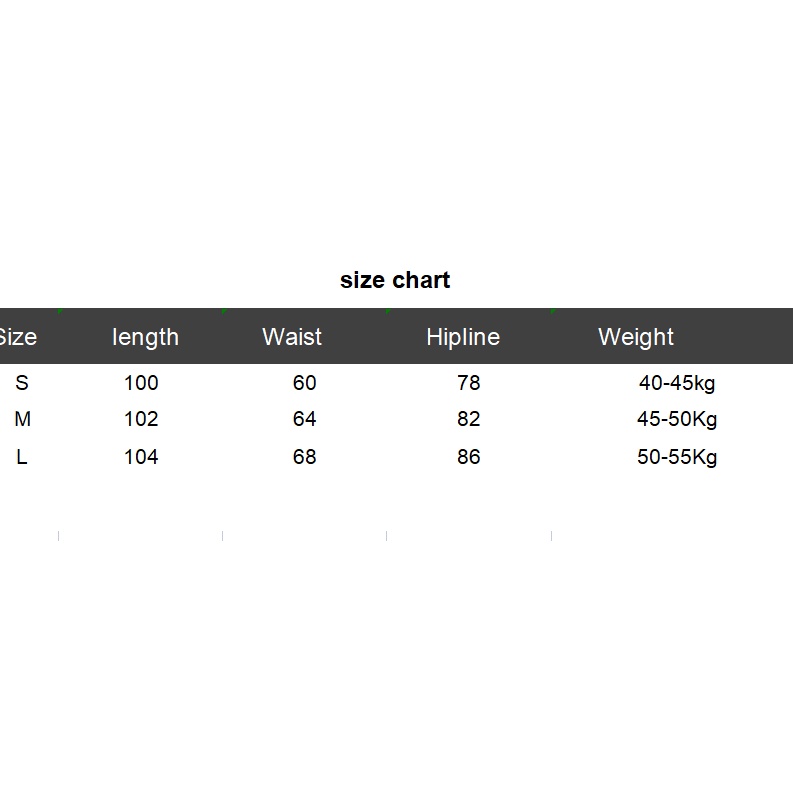Click the size 'M' row label
Image resolution: width=793 pixels, height=793 pixels.
(x=22, y=419)
